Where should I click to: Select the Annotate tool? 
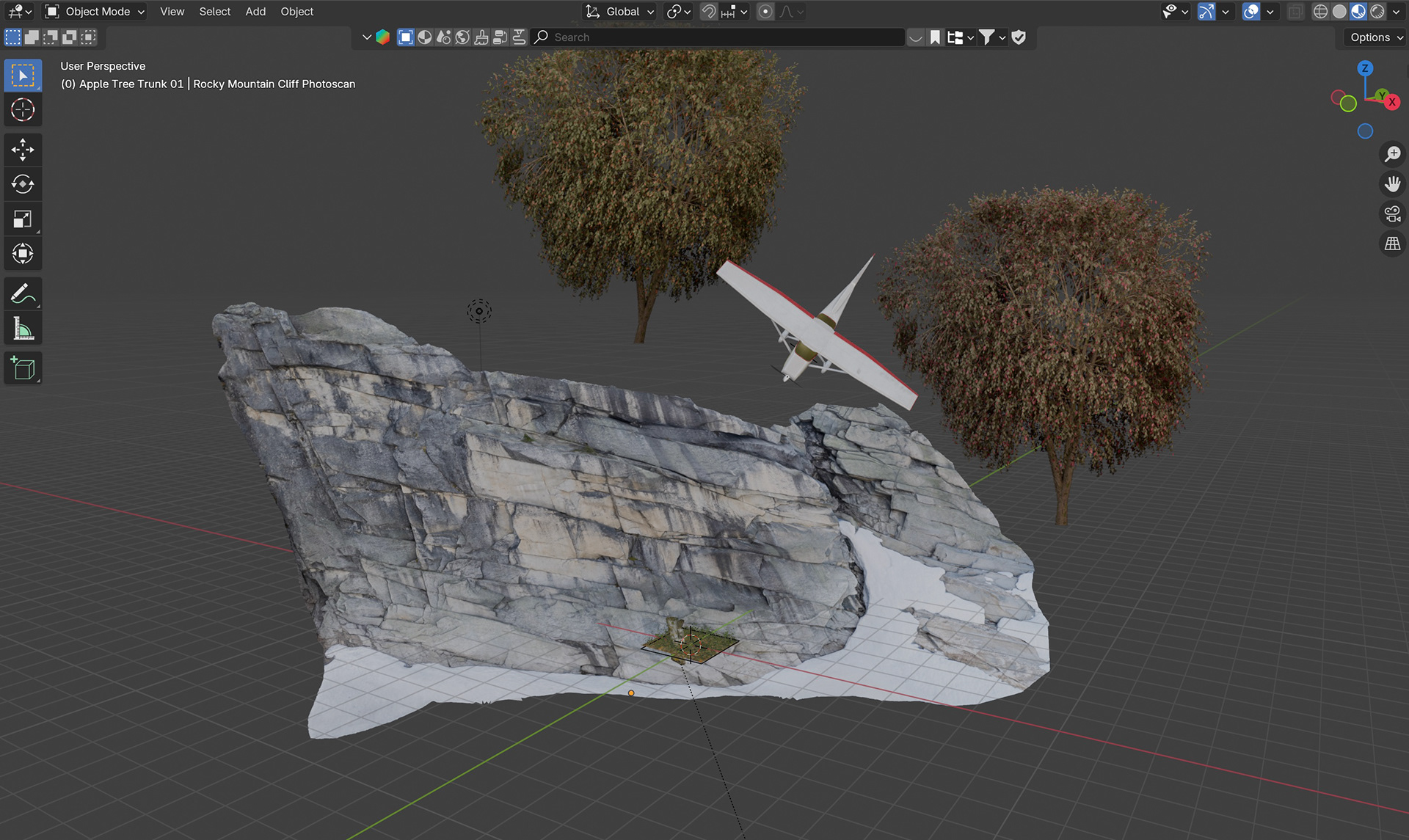(23, 294)
